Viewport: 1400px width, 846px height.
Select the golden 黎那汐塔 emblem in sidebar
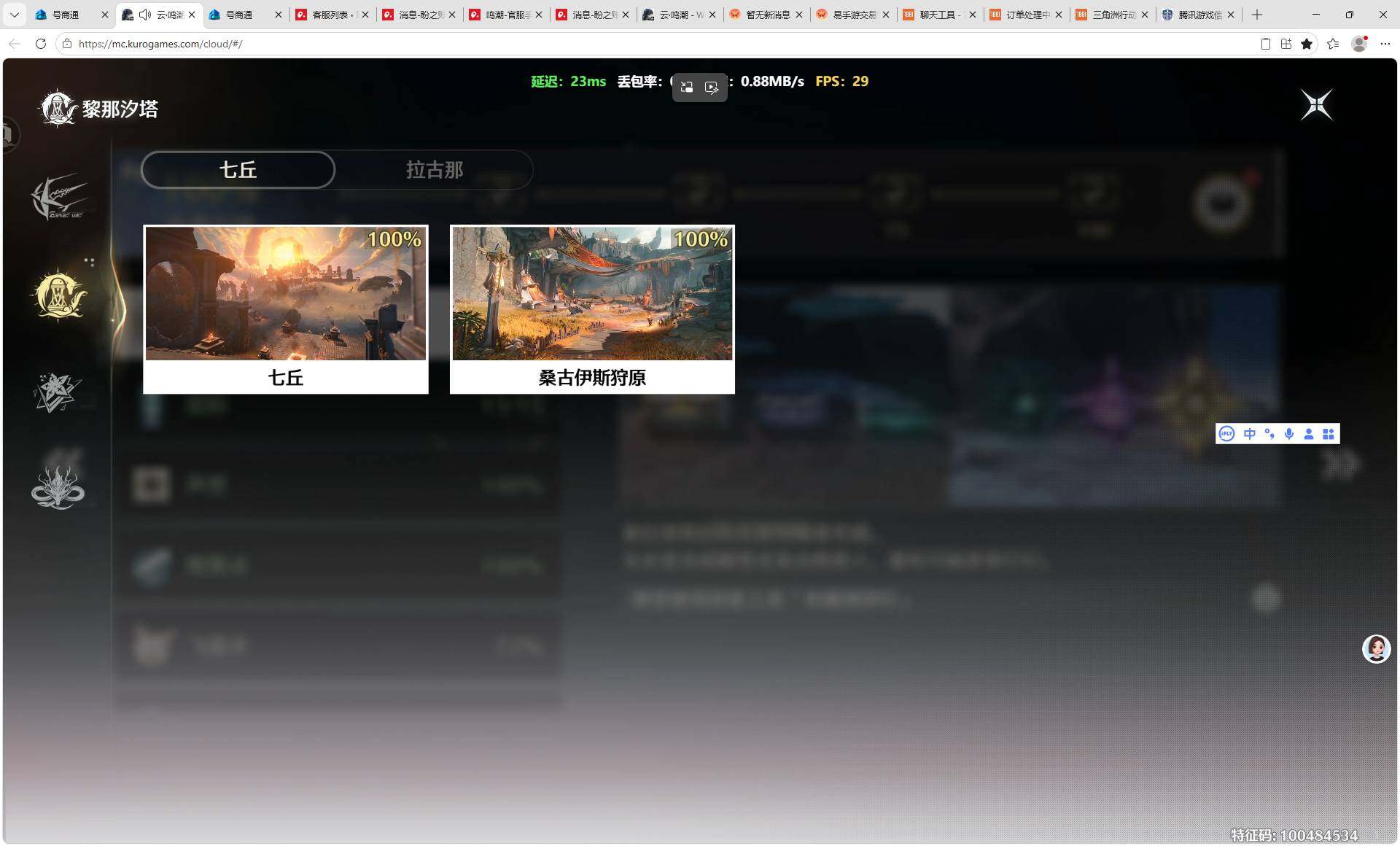(58, 295)
